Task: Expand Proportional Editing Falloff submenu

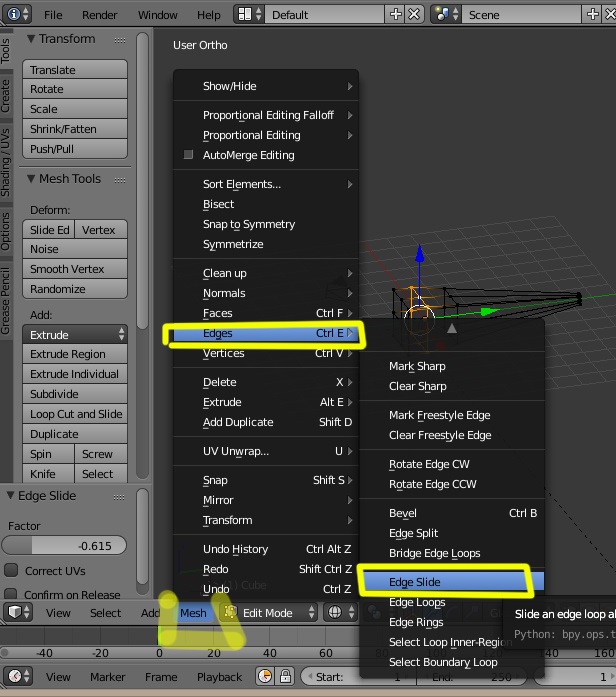Action: [266, 115]
